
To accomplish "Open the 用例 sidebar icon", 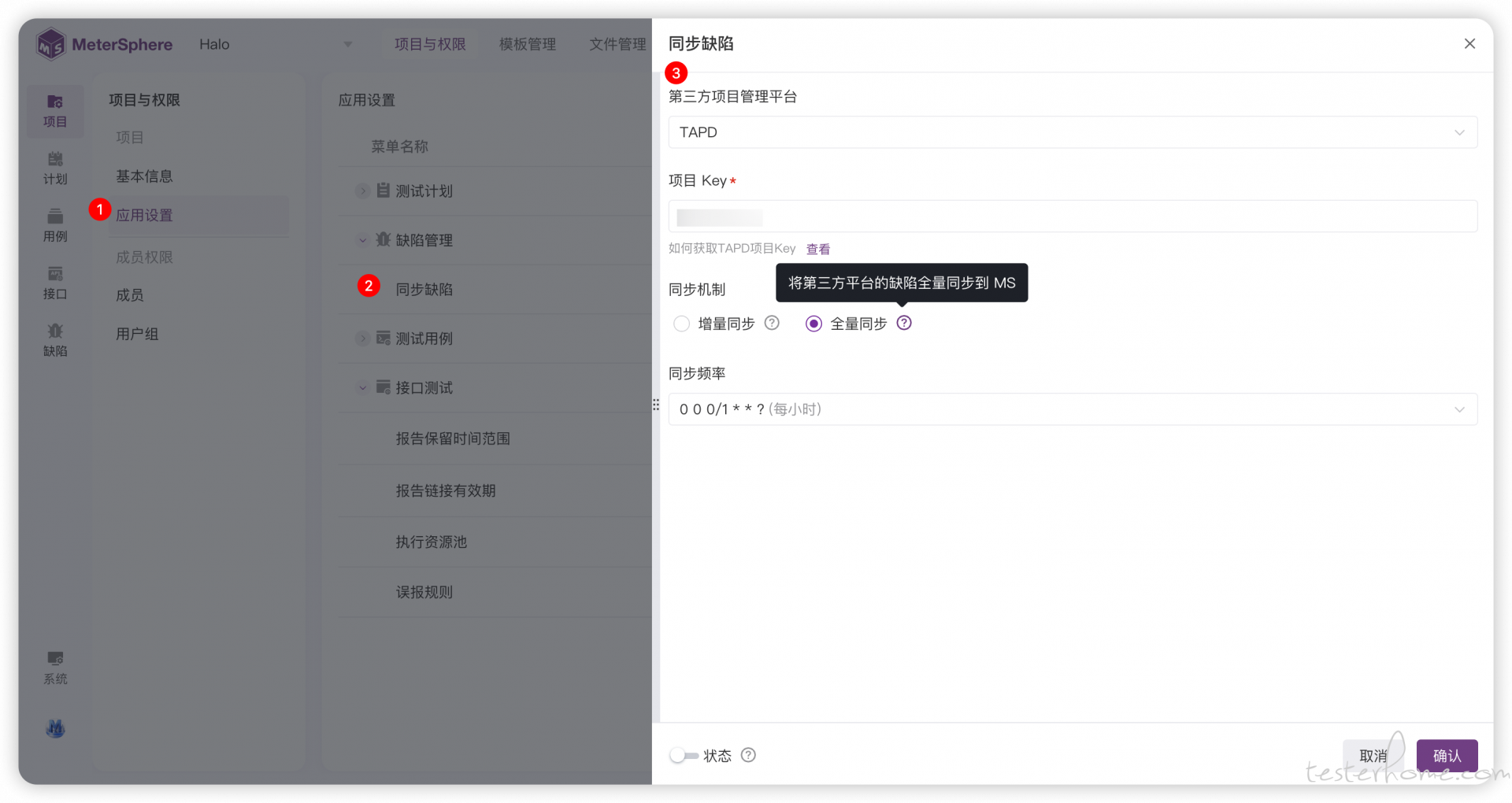I will [x=55, y=226].
